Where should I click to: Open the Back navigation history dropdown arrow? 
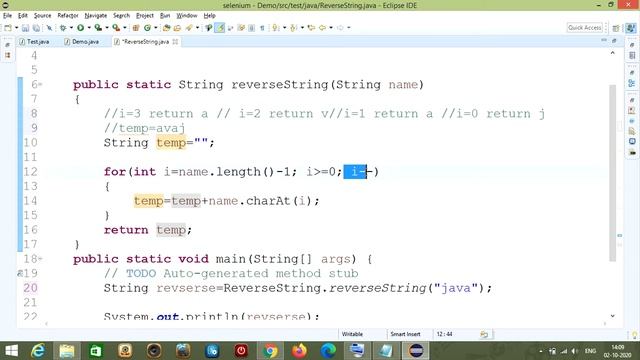(x=331, y=28)
